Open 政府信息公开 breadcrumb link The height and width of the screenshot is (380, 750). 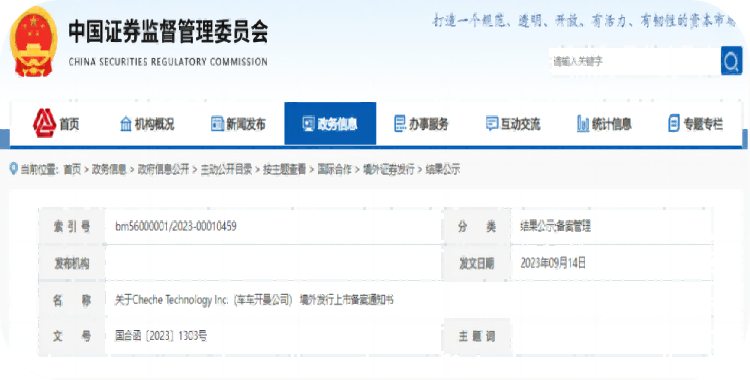point(164,169)
